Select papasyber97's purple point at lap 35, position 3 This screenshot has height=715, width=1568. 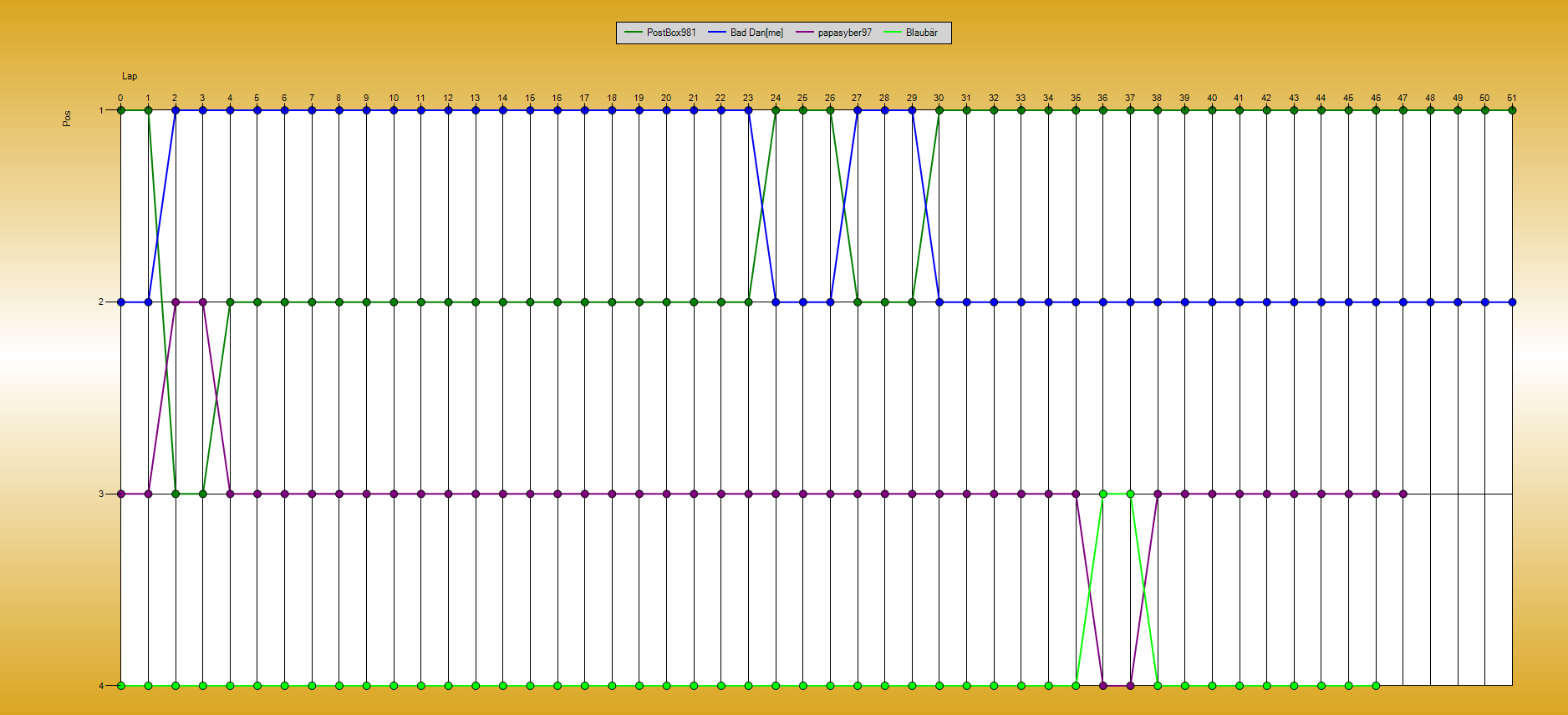(x=1076, y=494)
